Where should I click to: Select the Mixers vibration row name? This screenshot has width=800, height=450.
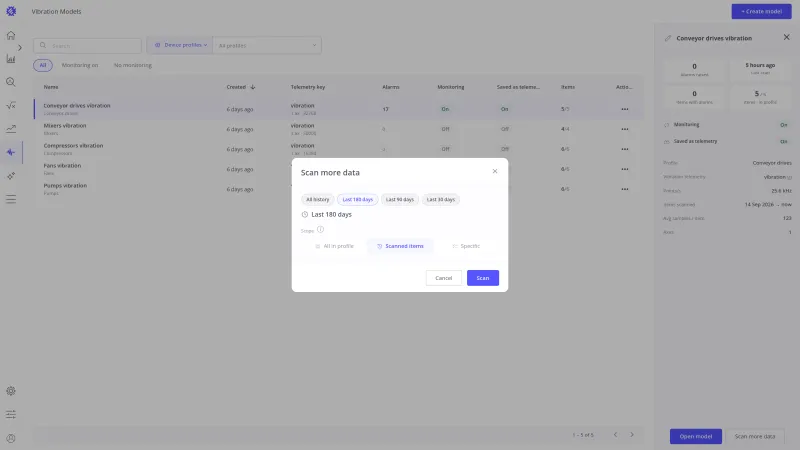coord(65,126)
